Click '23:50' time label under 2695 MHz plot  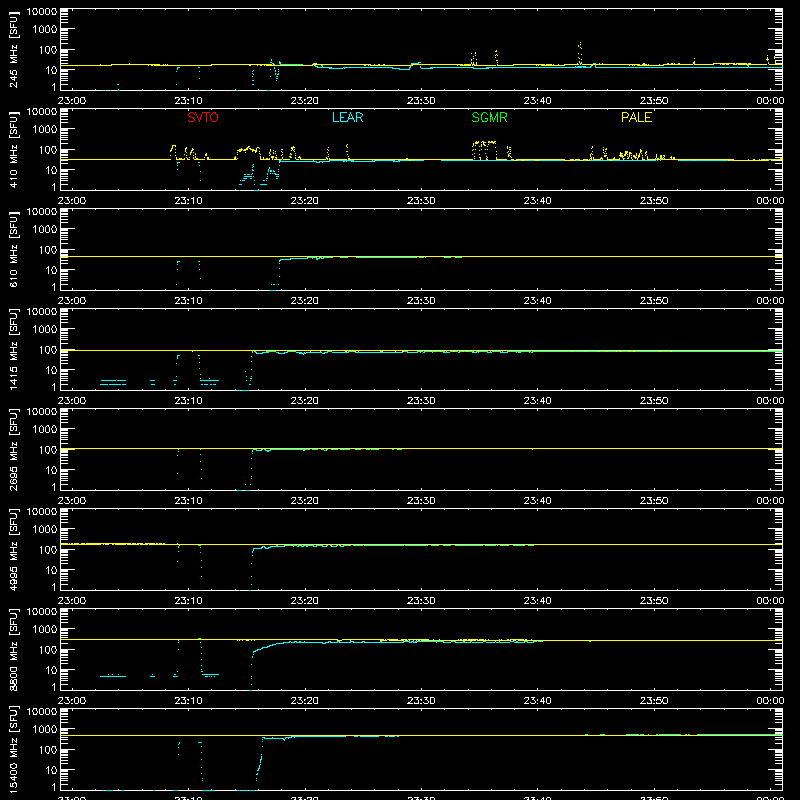654,501
